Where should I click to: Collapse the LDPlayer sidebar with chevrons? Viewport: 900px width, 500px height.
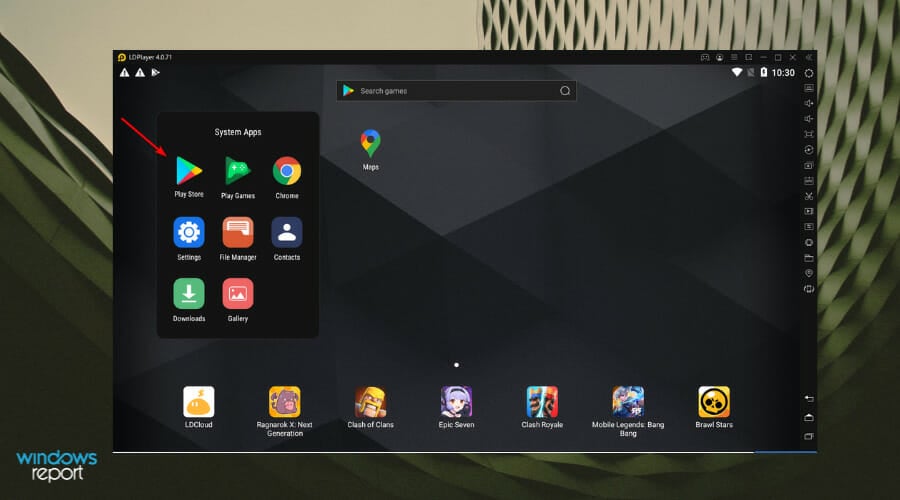pyautogui.click(x=808, y=57)
